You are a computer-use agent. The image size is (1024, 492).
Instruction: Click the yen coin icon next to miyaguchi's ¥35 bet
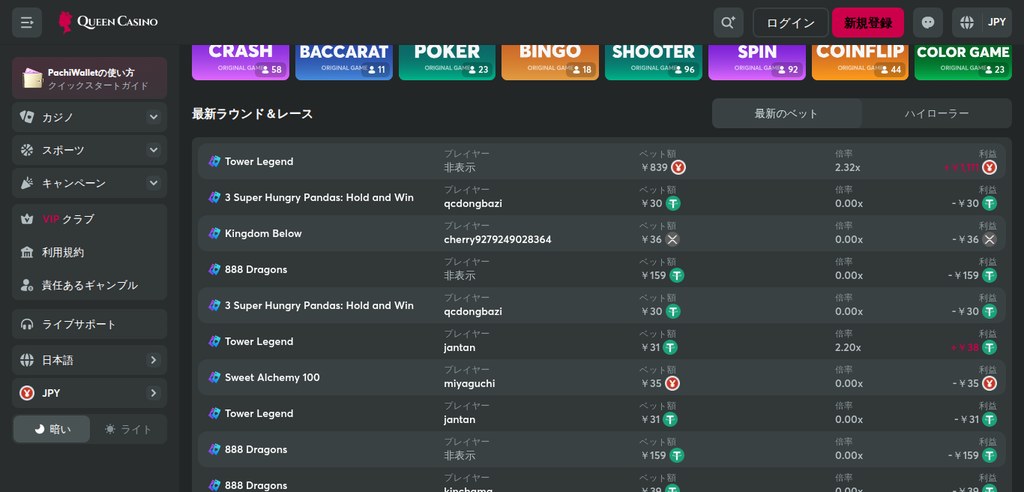tap(673, 383)
